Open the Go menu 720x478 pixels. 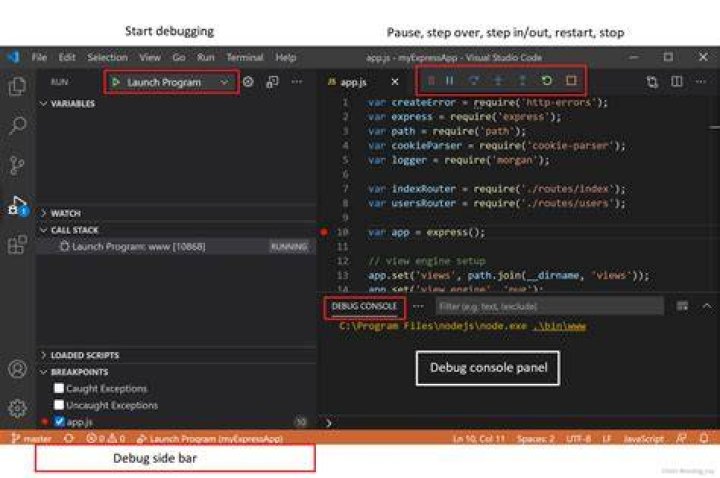pos(179,57)
